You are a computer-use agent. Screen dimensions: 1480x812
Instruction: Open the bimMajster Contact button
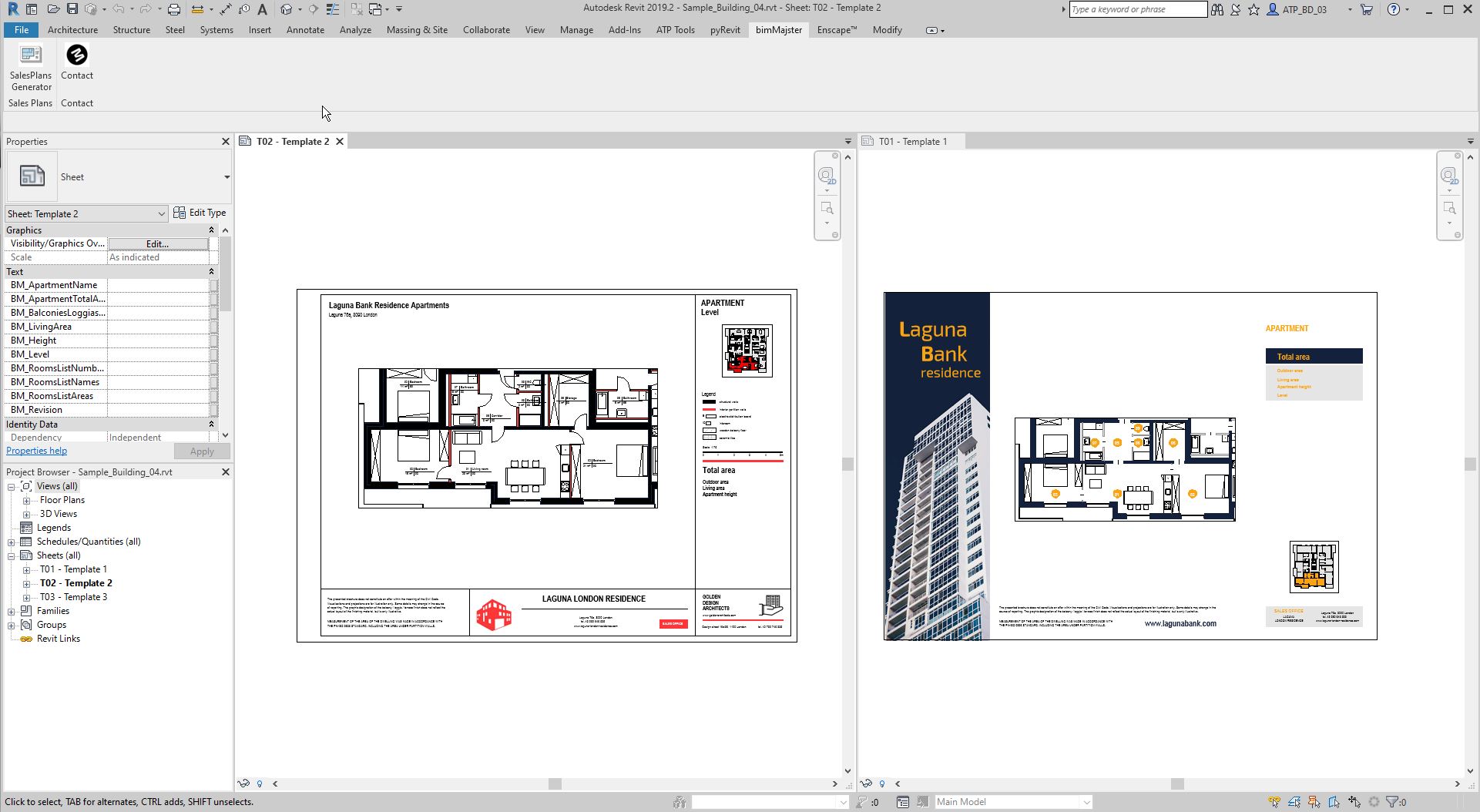coord(77,62)
